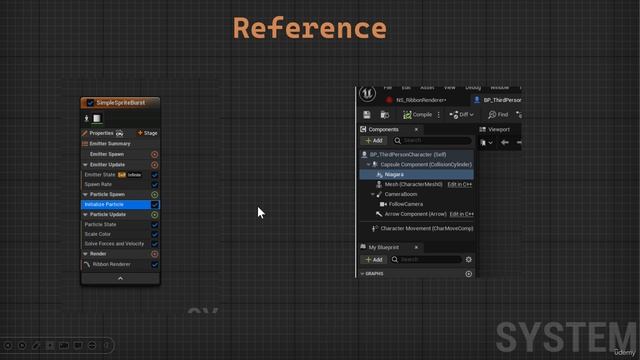The height and width of the screenshot is (360, 640).
Task: Click Browse to asset icon
Action: pyautogui.click(x=384, y=115)
